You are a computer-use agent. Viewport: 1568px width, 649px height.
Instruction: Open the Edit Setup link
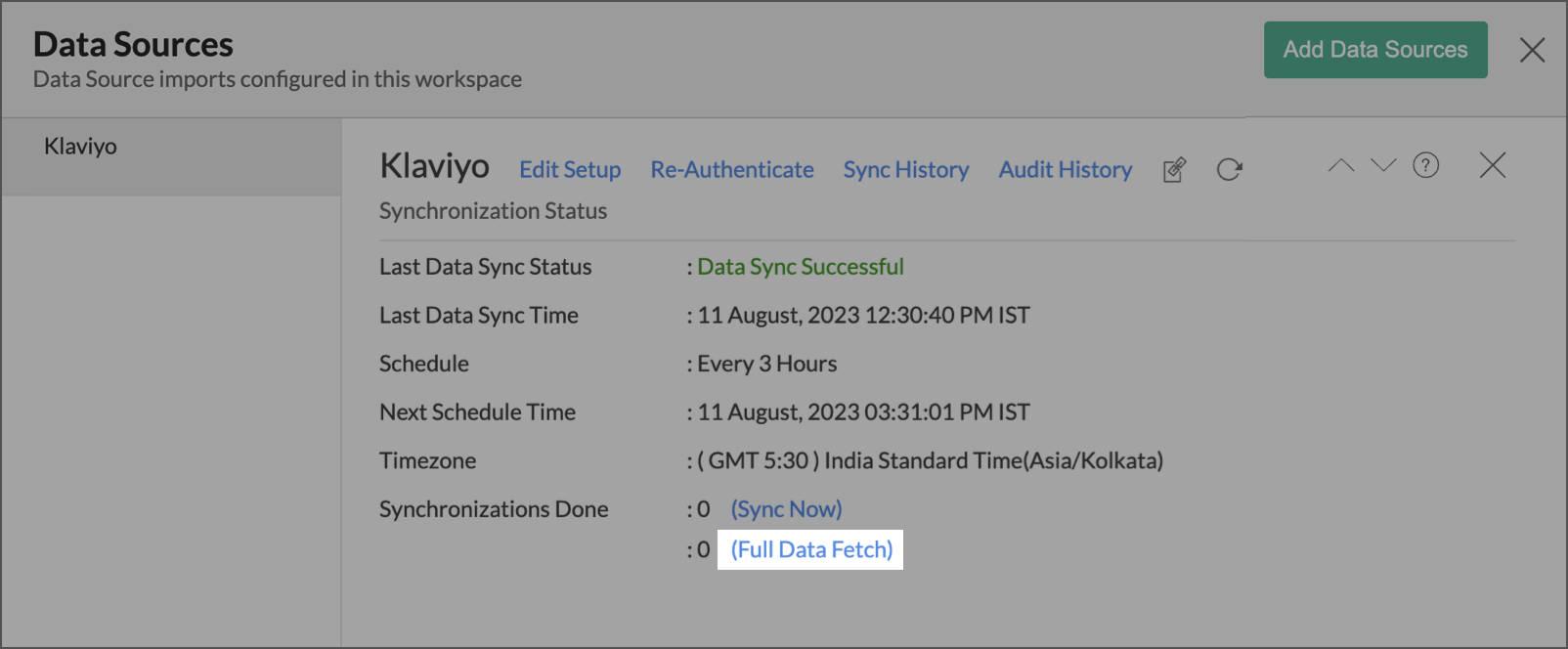tap(570, 170)
